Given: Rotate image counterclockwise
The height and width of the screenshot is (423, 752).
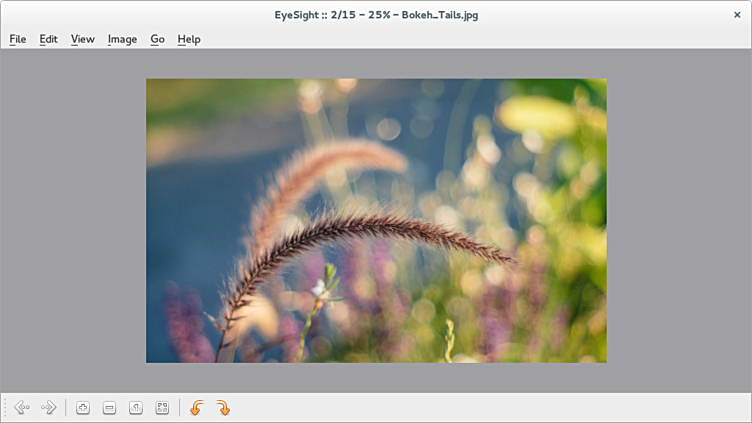Looking at the screenshot, I should (x=197, y=408).
